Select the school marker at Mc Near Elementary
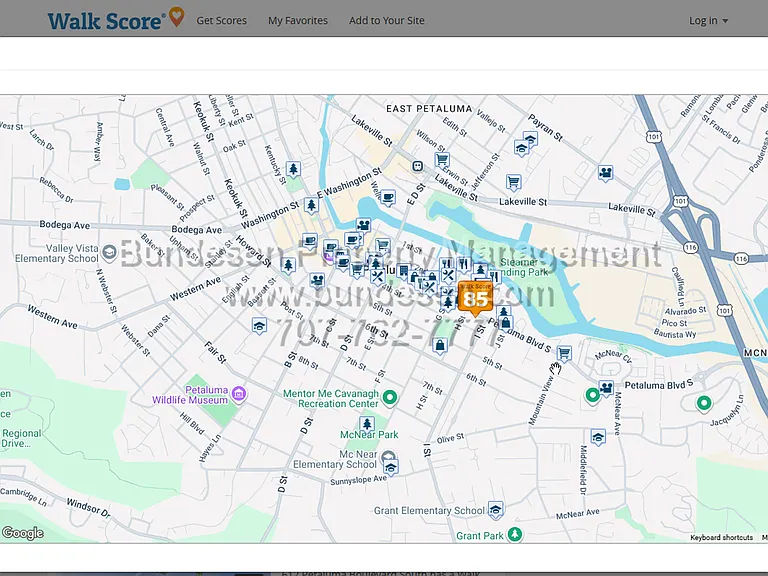The height and width of the screenshot is (576, 768). tap(391, 468)
